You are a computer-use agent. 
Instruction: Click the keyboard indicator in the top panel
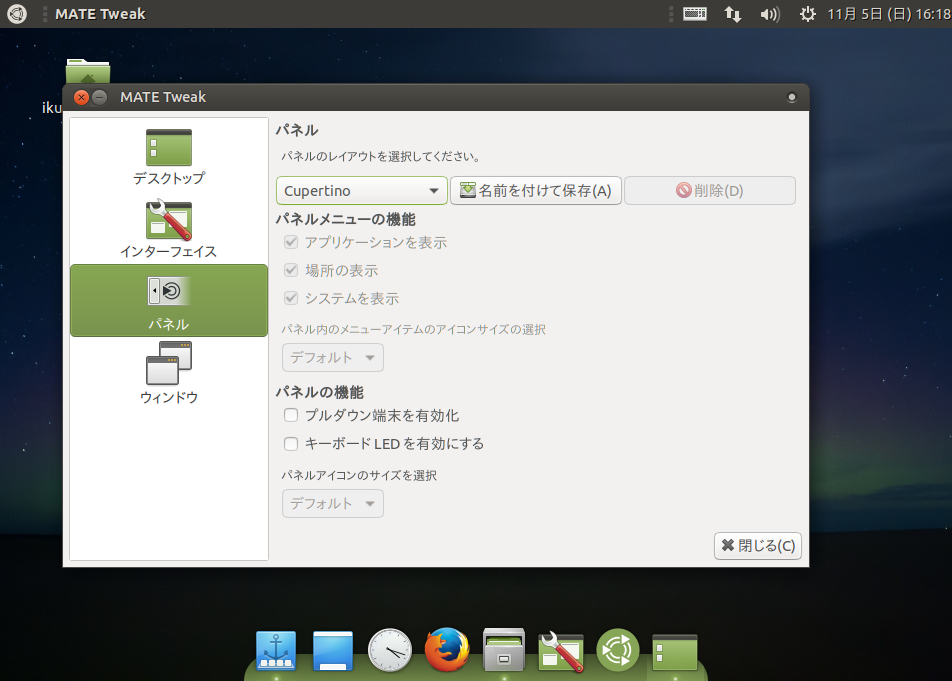695,13
